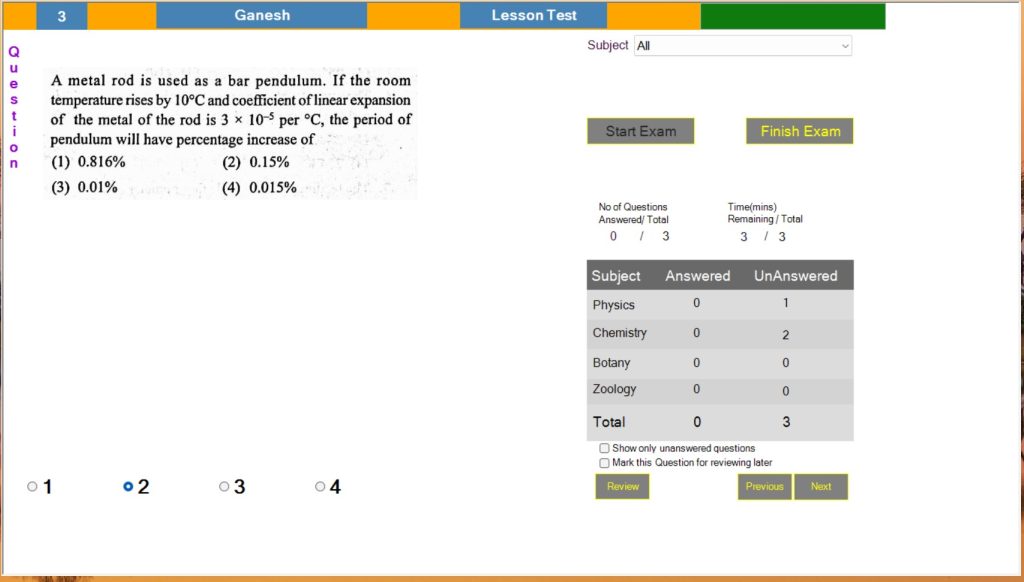
Task: Open the Subject dropdown showing All
Action: click(743, 46)
